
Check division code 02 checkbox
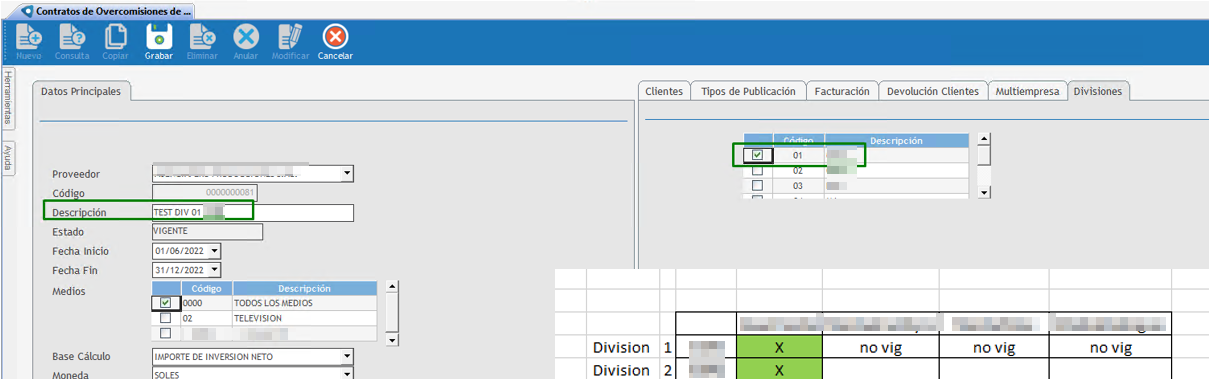tap(757, 170)
